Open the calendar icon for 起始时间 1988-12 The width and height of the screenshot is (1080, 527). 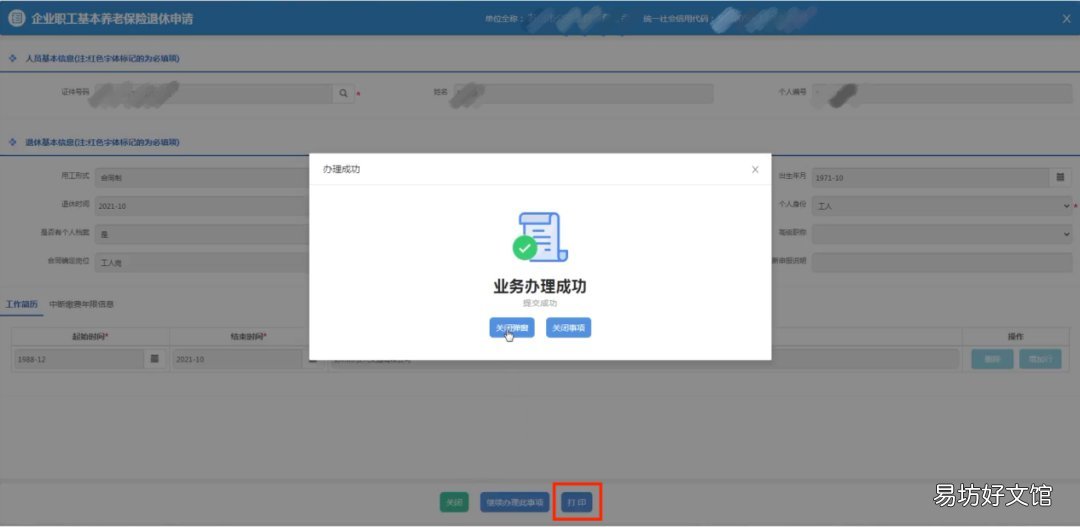(x=154, y=359)
